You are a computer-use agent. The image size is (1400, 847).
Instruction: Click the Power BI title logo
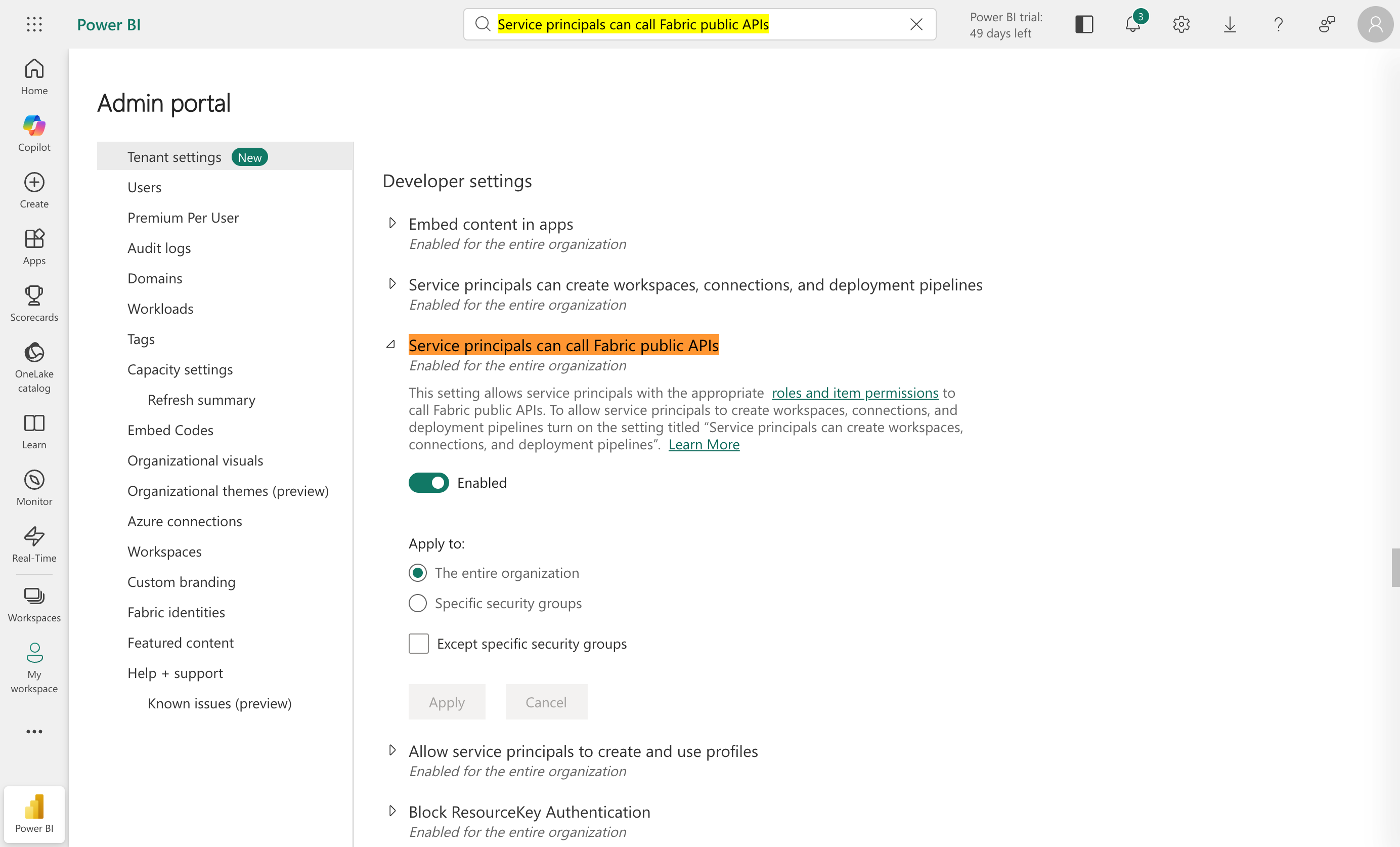(x=109, y=24)
